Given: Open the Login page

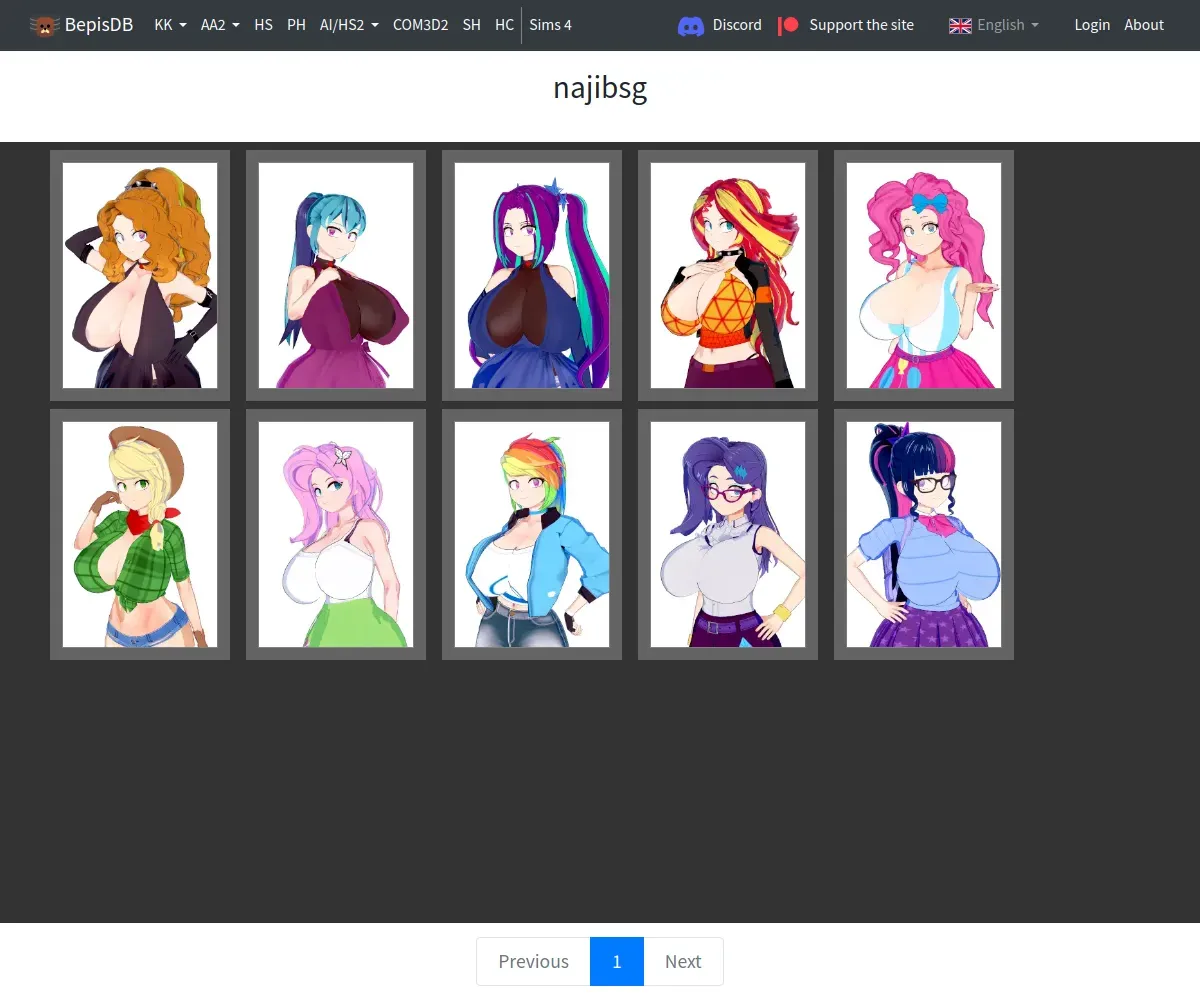Looking at the screenshot, I should pos(1092,25).
